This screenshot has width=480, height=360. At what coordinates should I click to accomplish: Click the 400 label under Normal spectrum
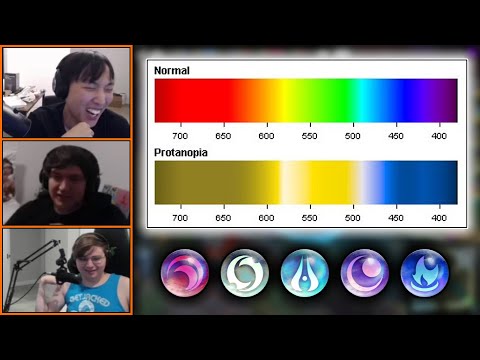click(x=439, y=136)
